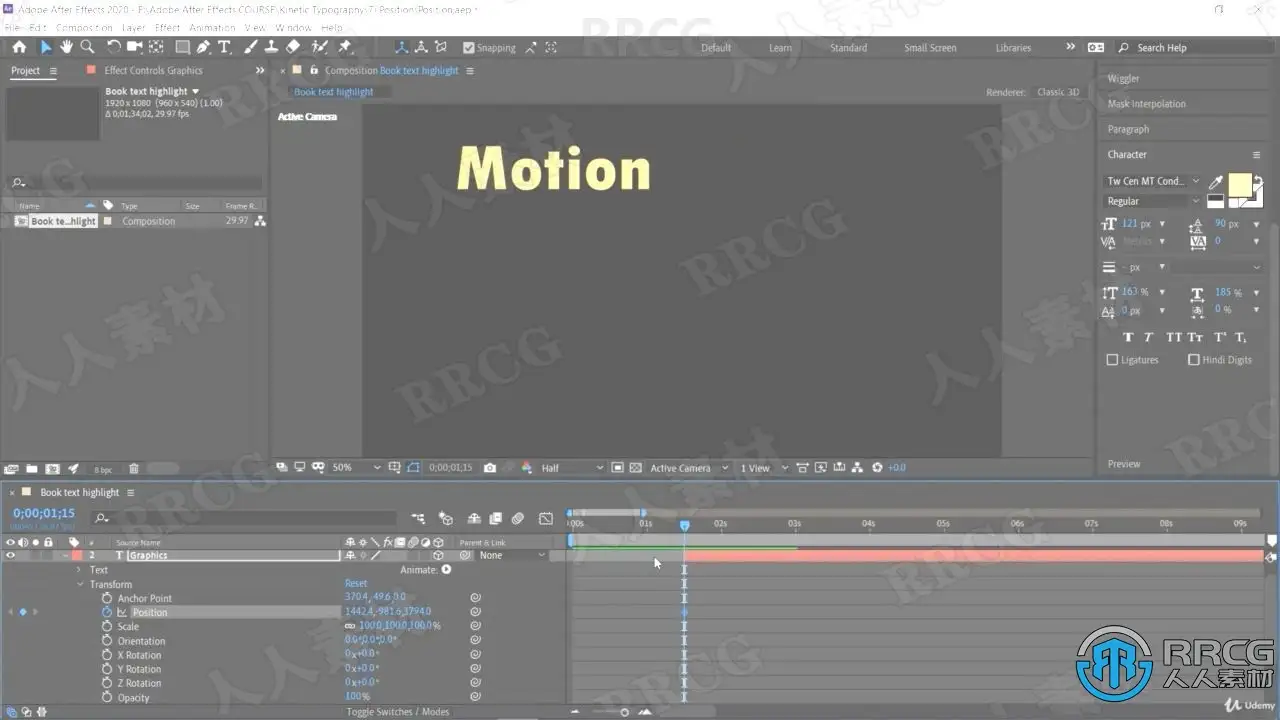
Task: Select the Puppet Pin tool
Action: tap(345, 47)
